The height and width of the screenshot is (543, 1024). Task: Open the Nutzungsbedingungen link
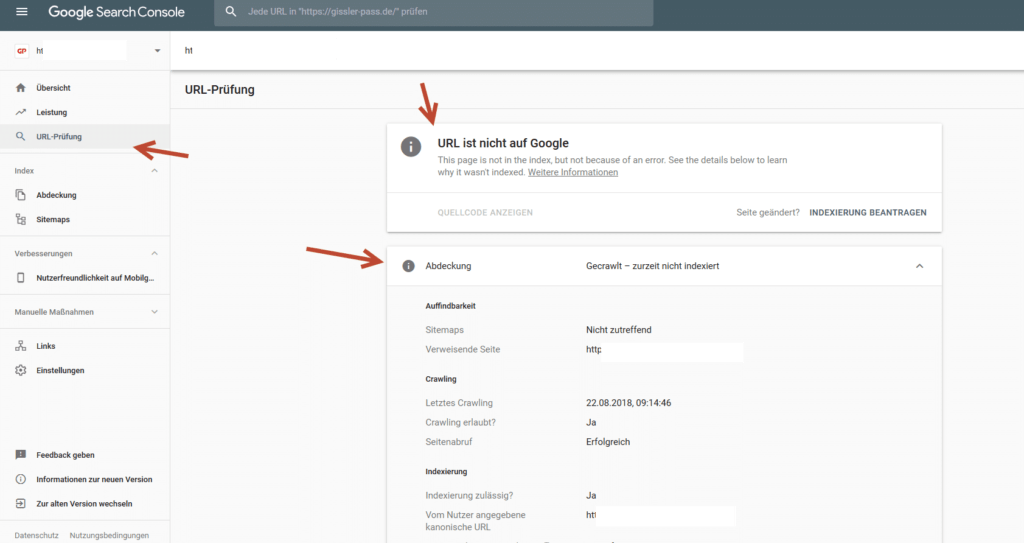[109, 535]
